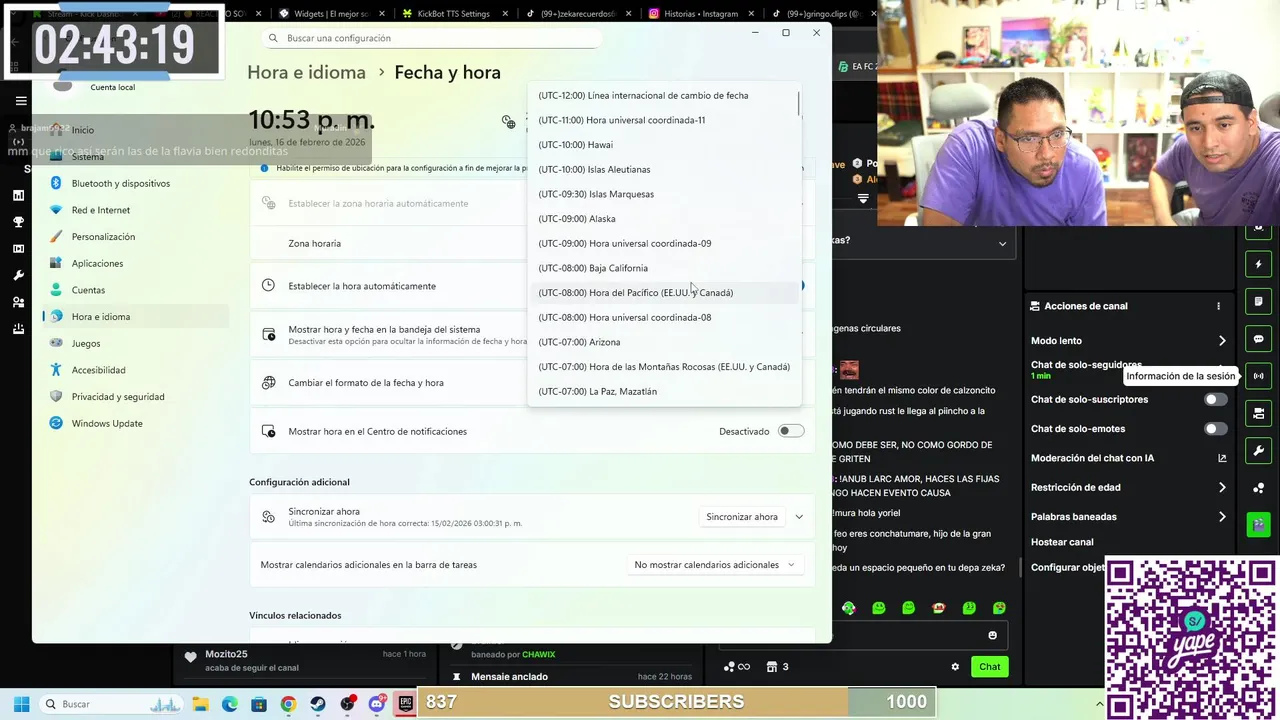This screenshot has height=720, width=1280.
Task: Toggle Chat de solo-suscriptores switch
Action: tap(1215, 399)
